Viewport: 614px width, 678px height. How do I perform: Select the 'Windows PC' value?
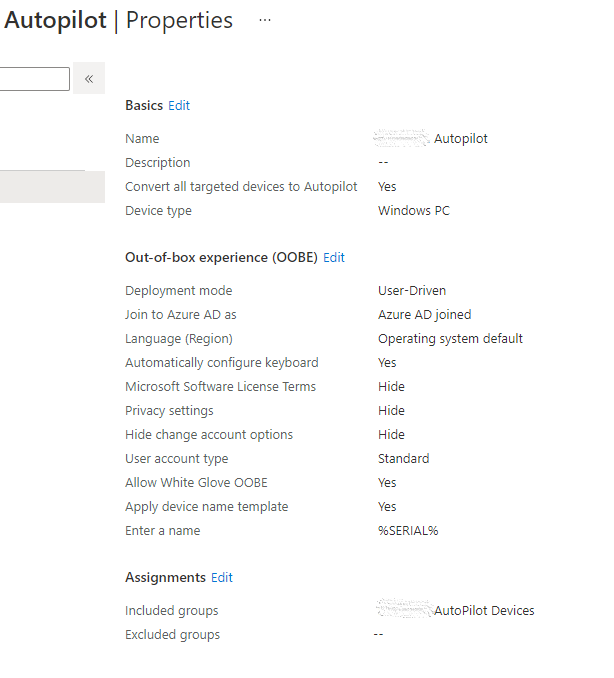pos(414,211)
